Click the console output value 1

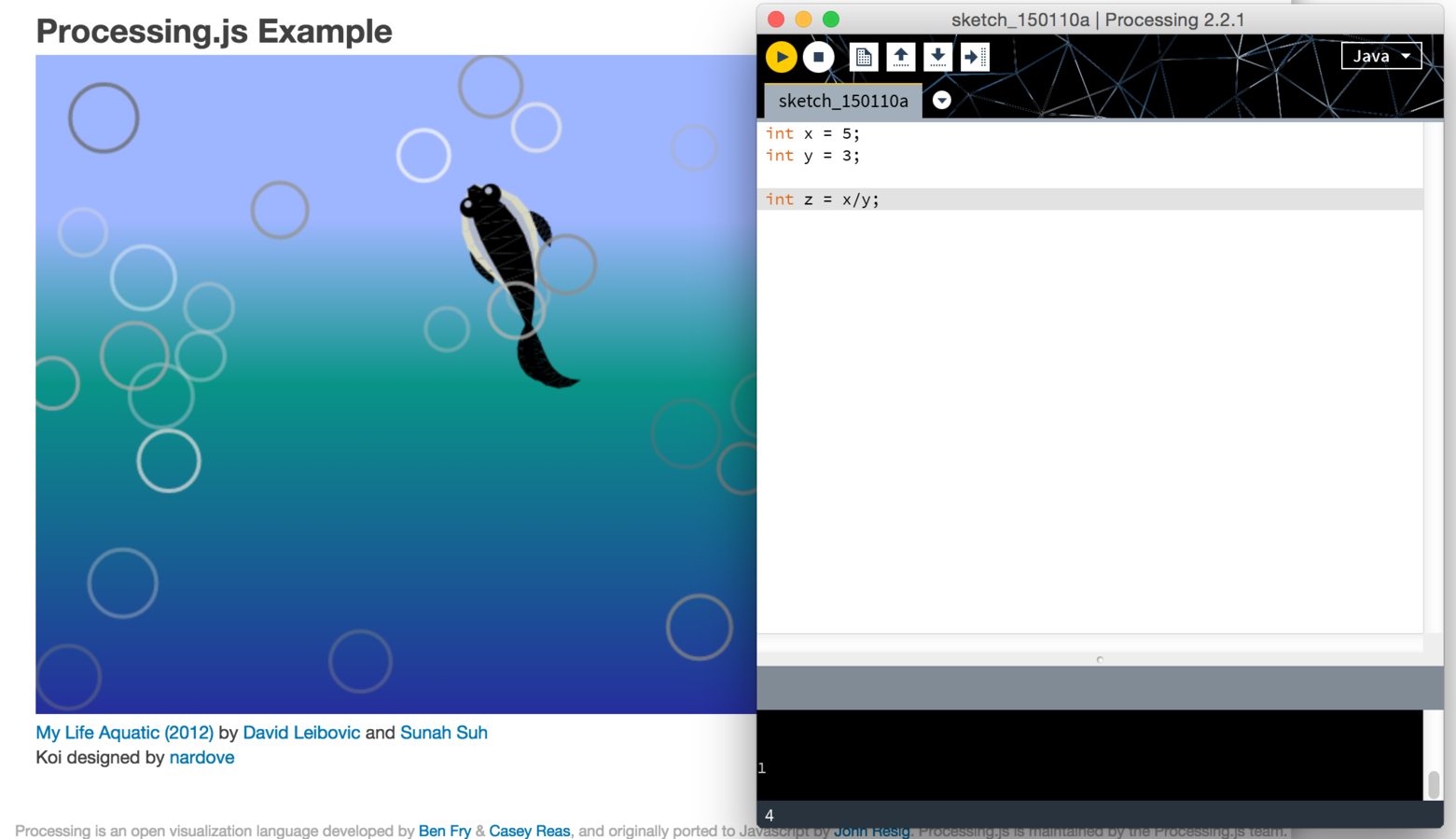click(x=762, y=768)
